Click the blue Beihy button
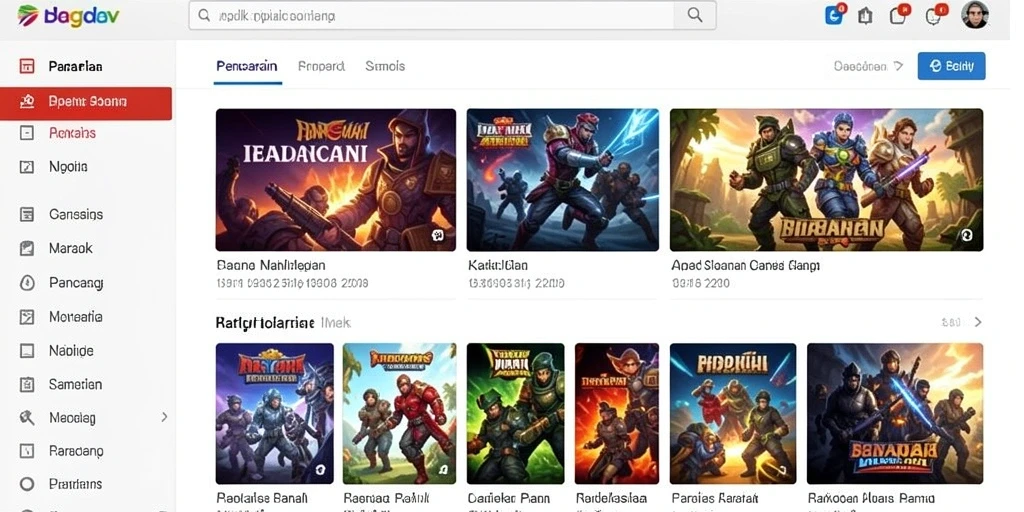The image size is (1024, 512). click(x=952, y=66)
